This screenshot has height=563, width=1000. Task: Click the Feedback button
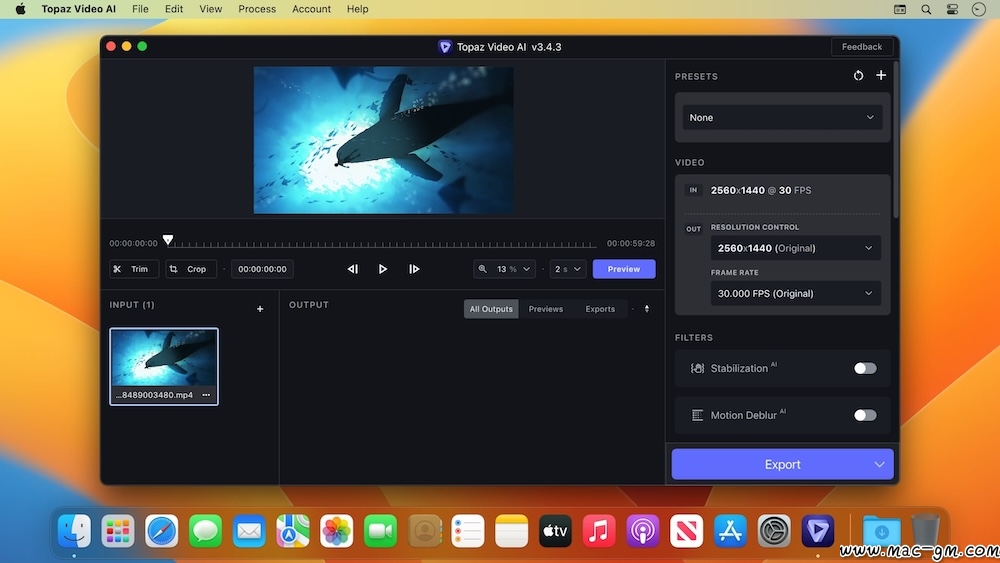pos(862,47)
